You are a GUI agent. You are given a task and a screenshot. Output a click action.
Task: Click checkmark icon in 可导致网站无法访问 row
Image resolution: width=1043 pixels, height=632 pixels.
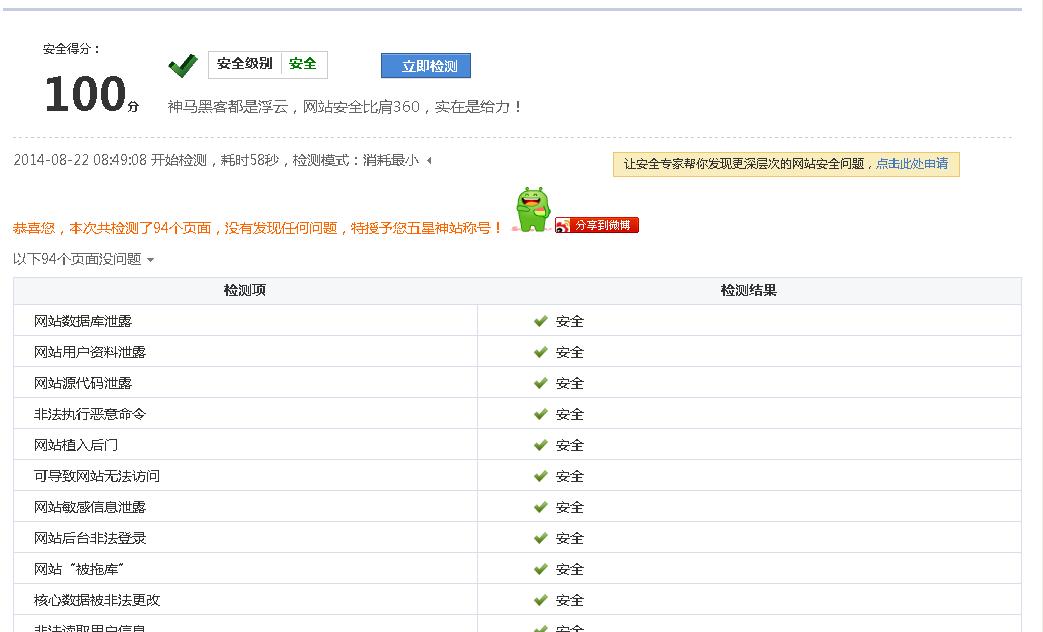pos(541,476)
